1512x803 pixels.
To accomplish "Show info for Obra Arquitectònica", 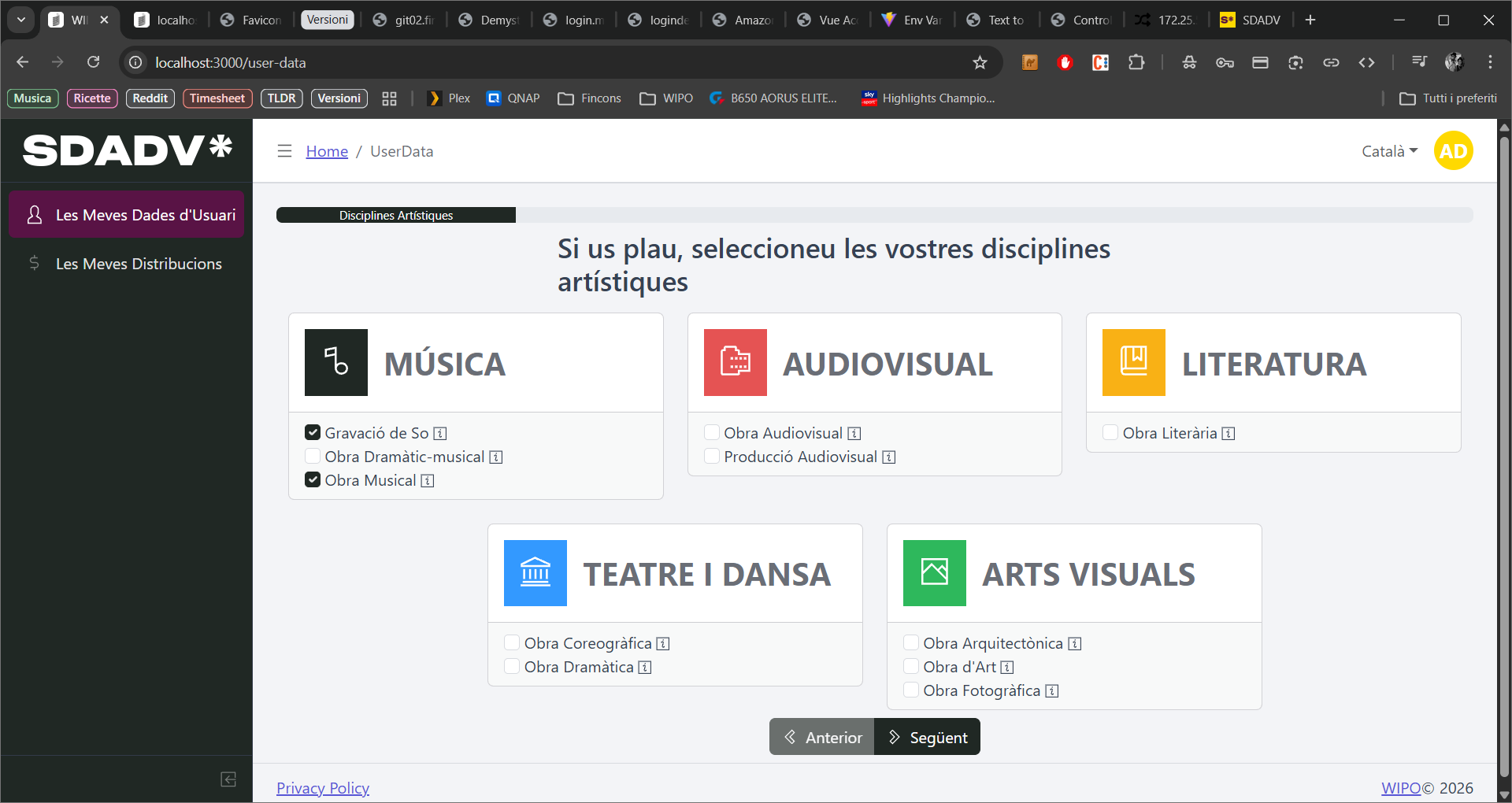I will tap(1075, 644).
